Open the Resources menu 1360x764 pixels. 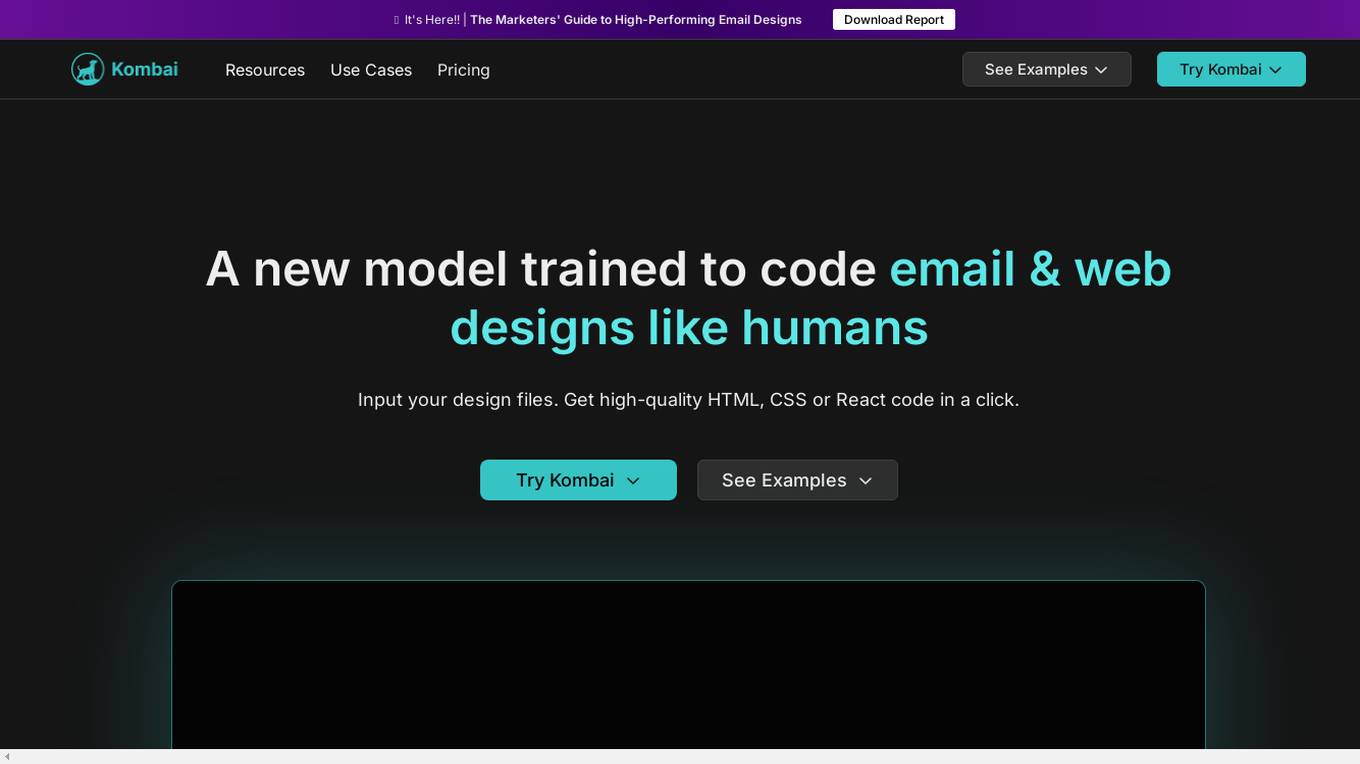[265, 70]
